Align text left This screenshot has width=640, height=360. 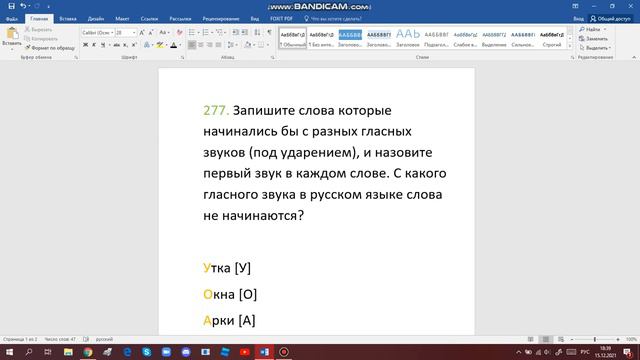click(x=192, y=45)
